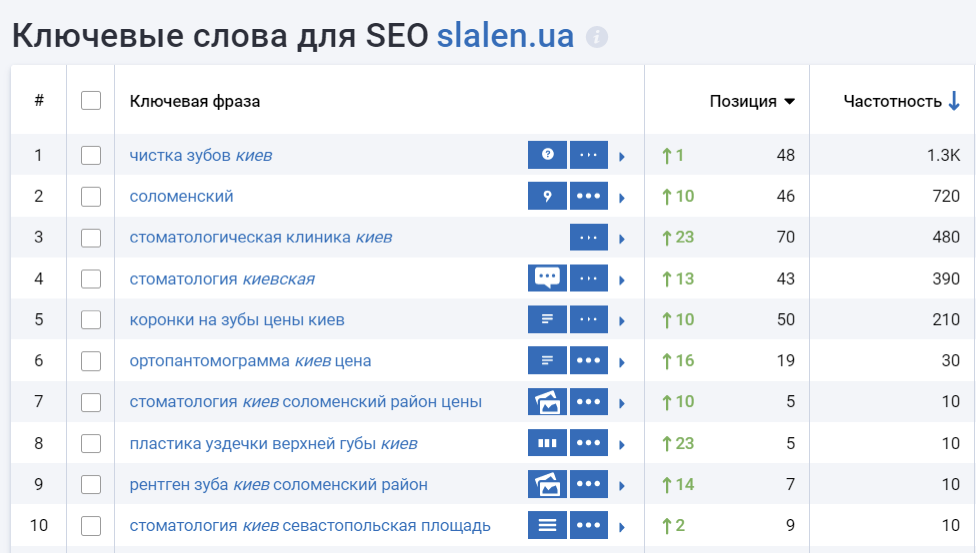Image resolution: width=976 pixels, height=553 pixels.
Task: Click frequency value 1.3K
Action: [x=944, y=155]
